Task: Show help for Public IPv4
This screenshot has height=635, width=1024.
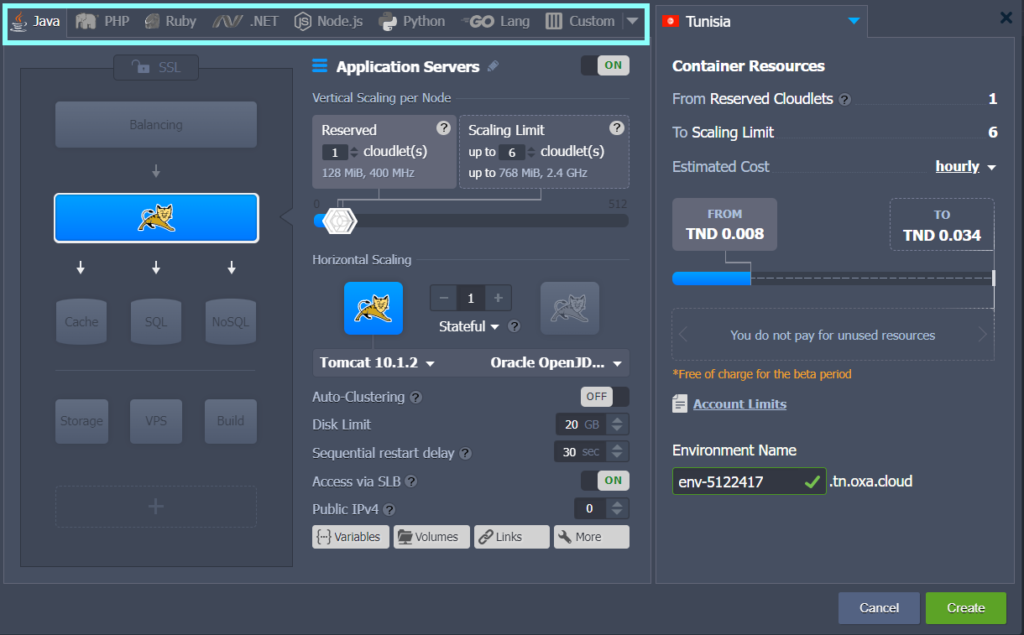Action: pos(389,510)
